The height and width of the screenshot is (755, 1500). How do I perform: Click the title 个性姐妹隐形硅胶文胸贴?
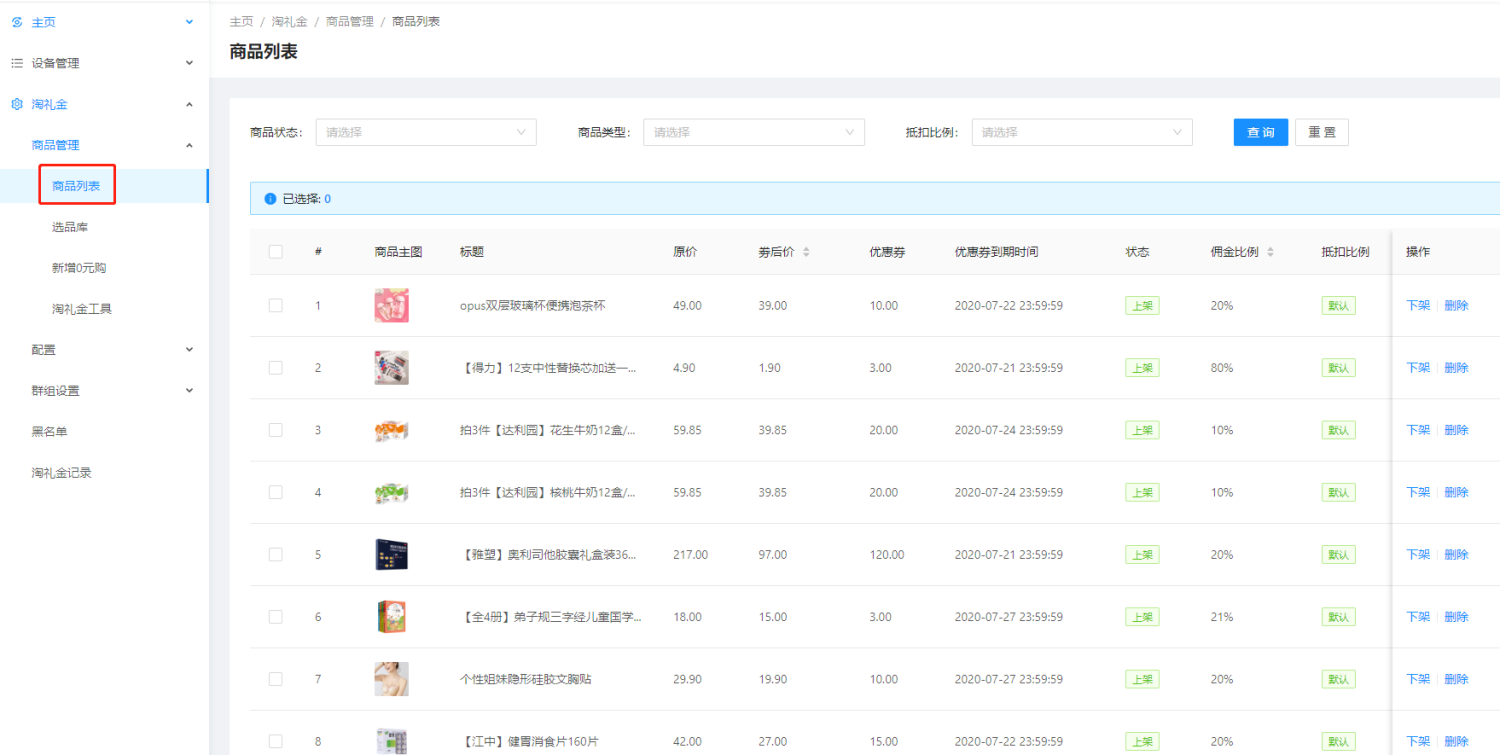[x=526, y=679]
